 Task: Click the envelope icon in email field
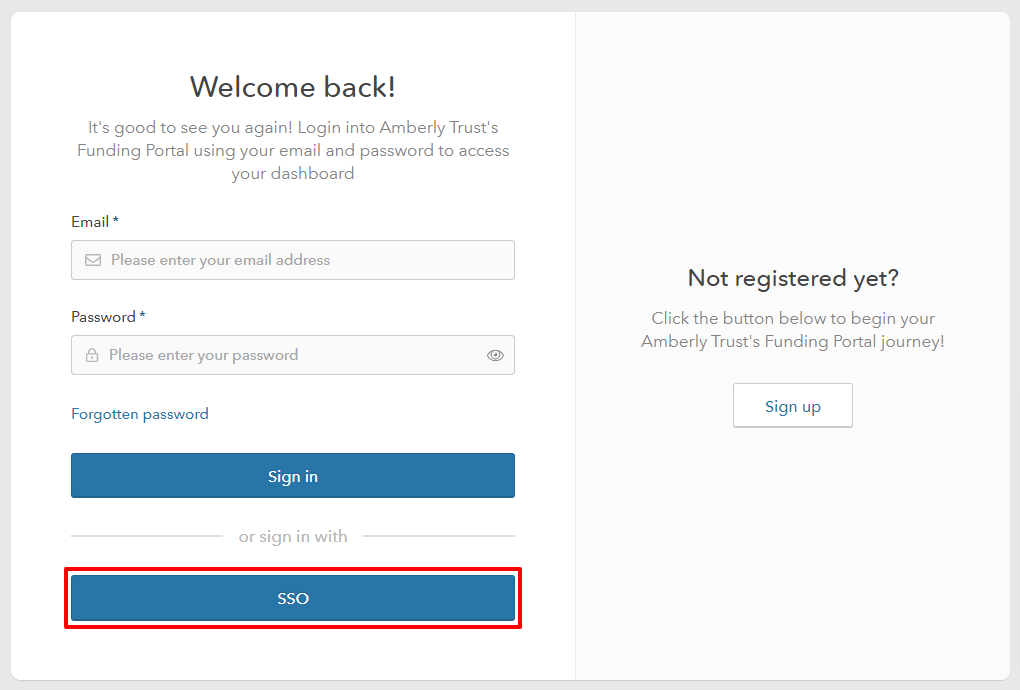(93, 260)
